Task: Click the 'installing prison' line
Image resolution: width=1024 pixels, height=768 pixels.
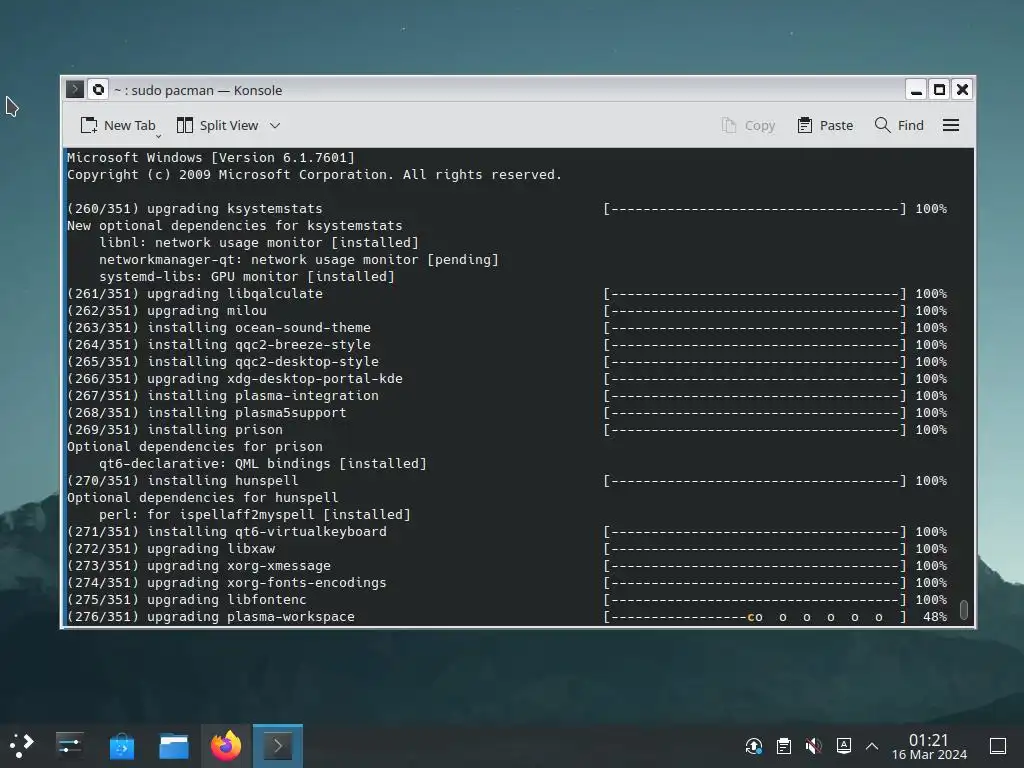Action: (174, 429)
